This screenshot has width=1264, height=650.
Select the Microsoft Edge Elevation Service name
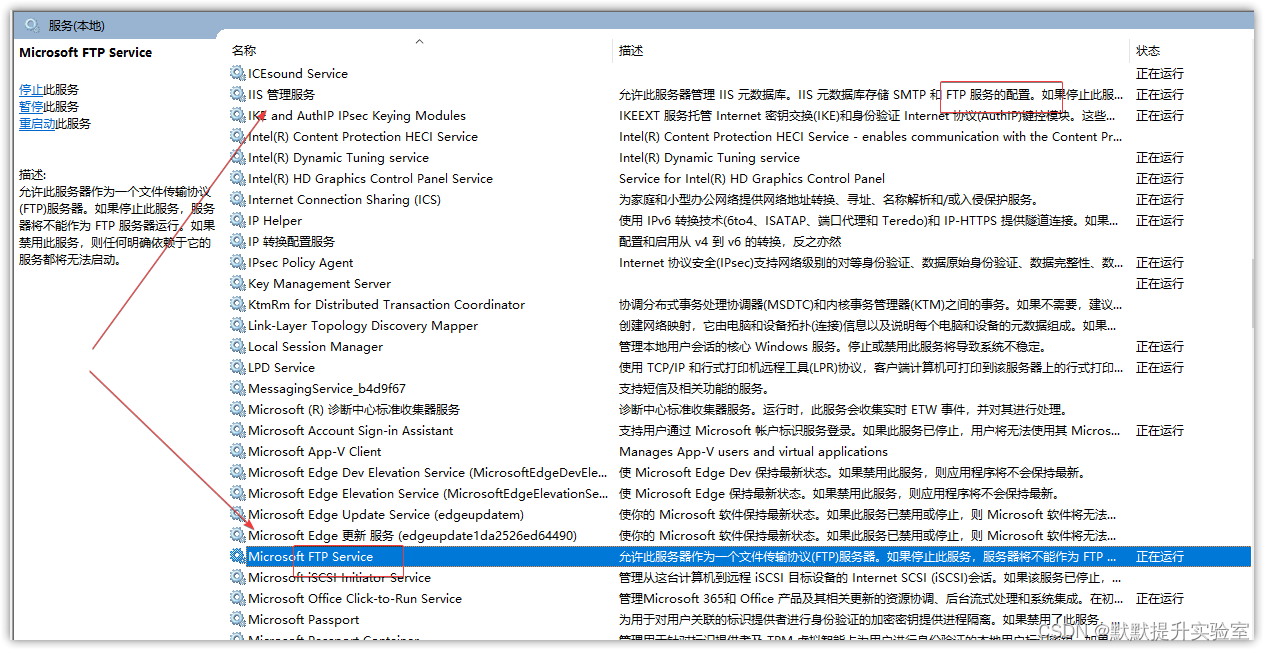[428, 493]
